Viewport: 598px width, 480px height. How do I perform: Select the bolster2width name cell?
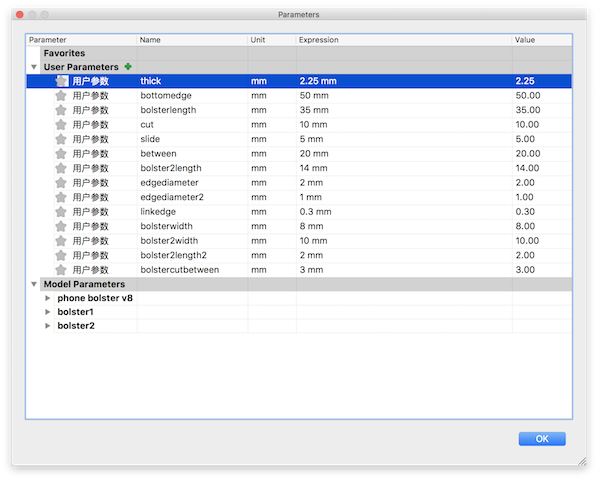192,240
